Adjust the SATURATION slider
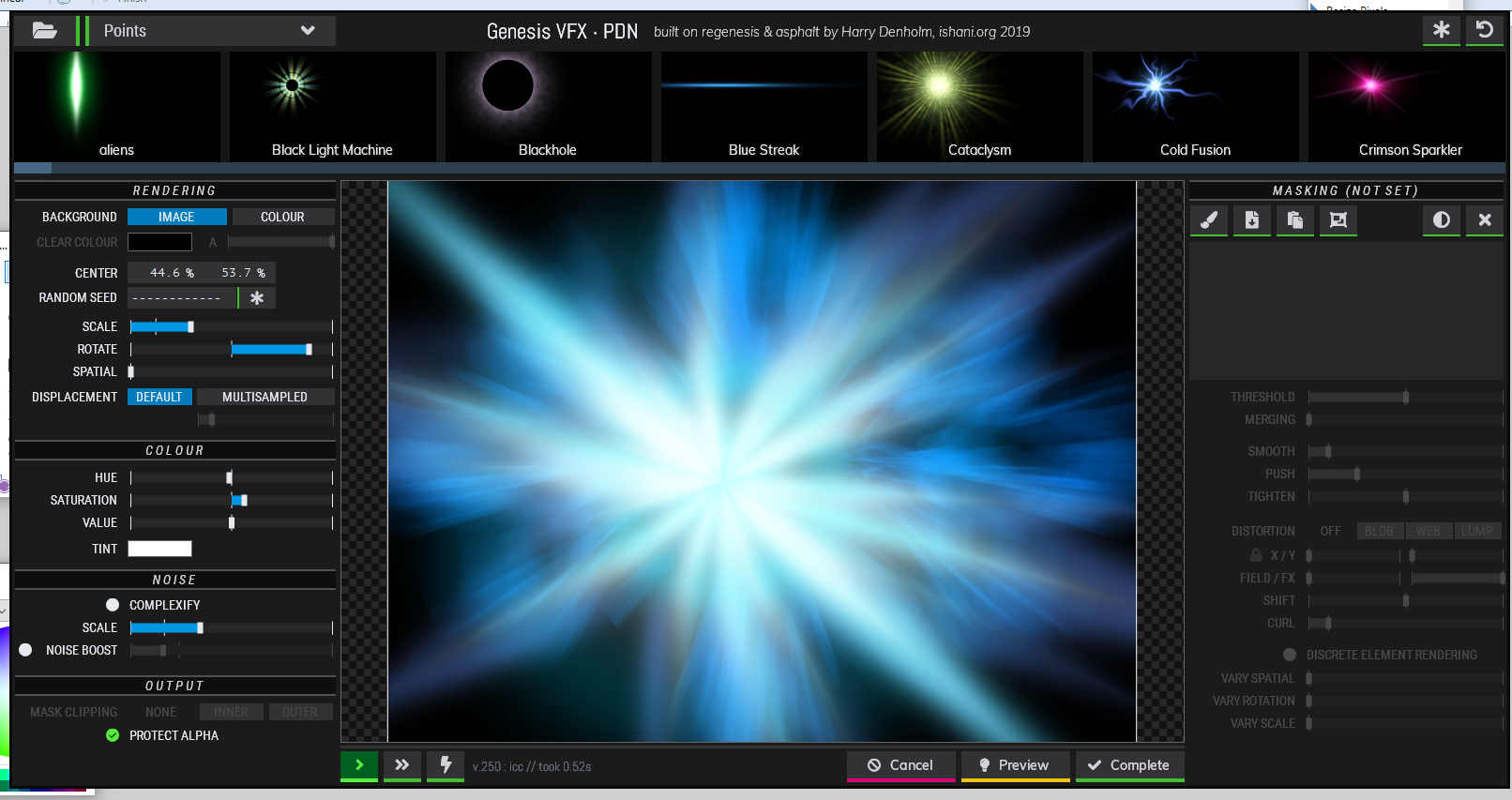The image size is (1512, 800). 231,500
